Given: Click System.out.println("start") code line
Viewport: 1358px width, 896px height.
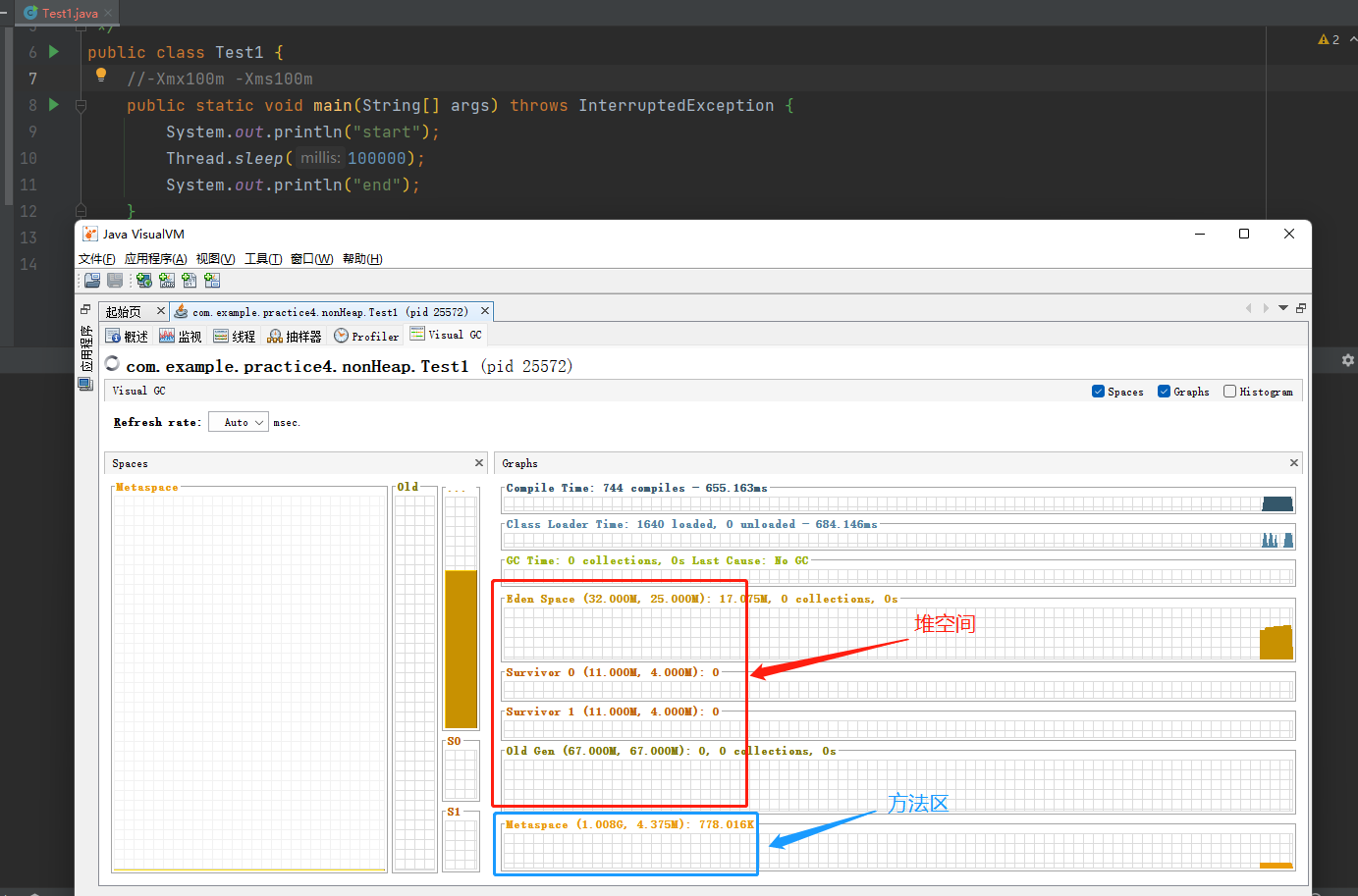Looking at the screenshot, I should tap(302, 132).
